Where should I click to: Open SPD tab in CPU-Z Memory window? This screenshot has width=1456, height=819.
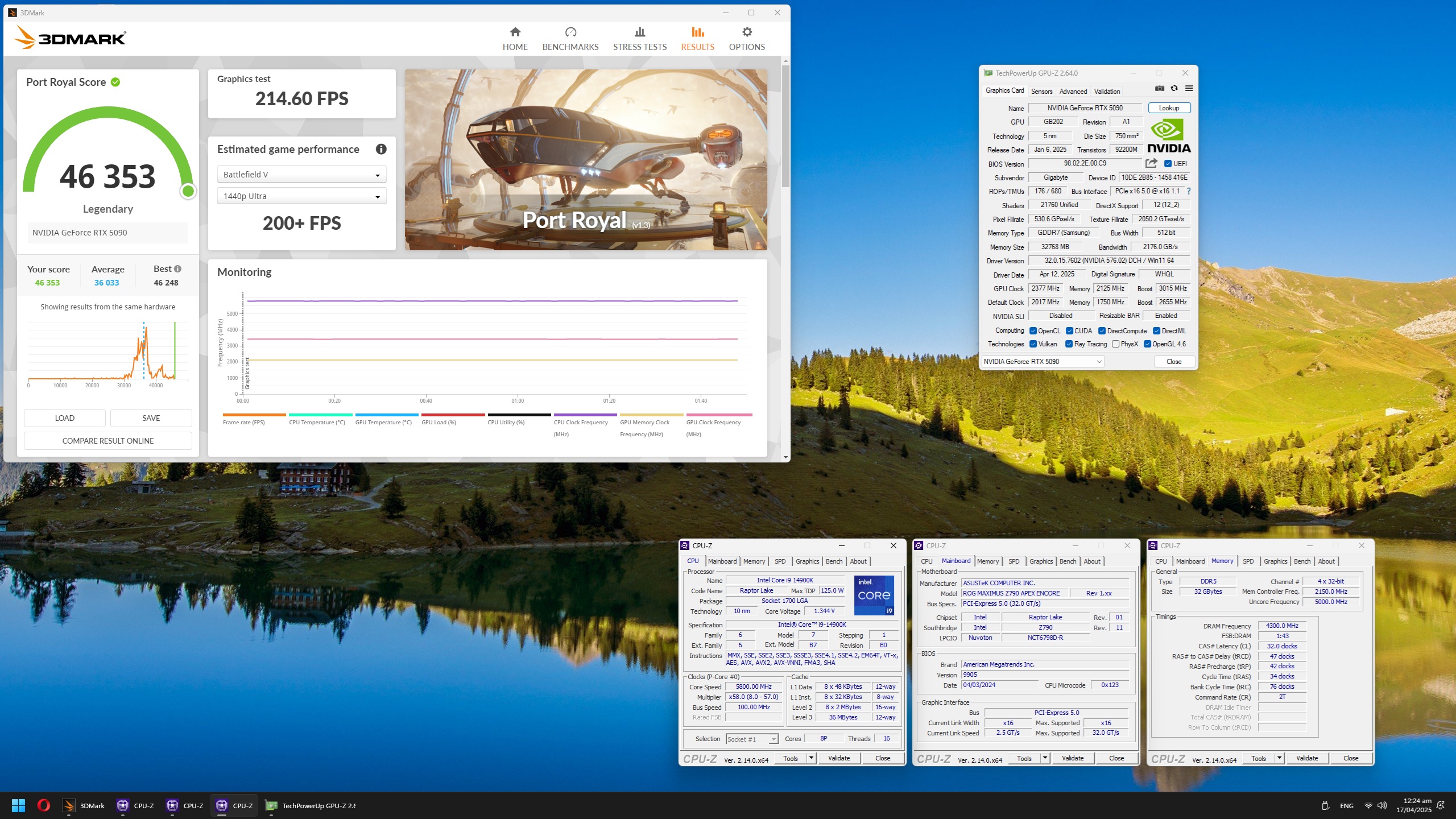1248,561
